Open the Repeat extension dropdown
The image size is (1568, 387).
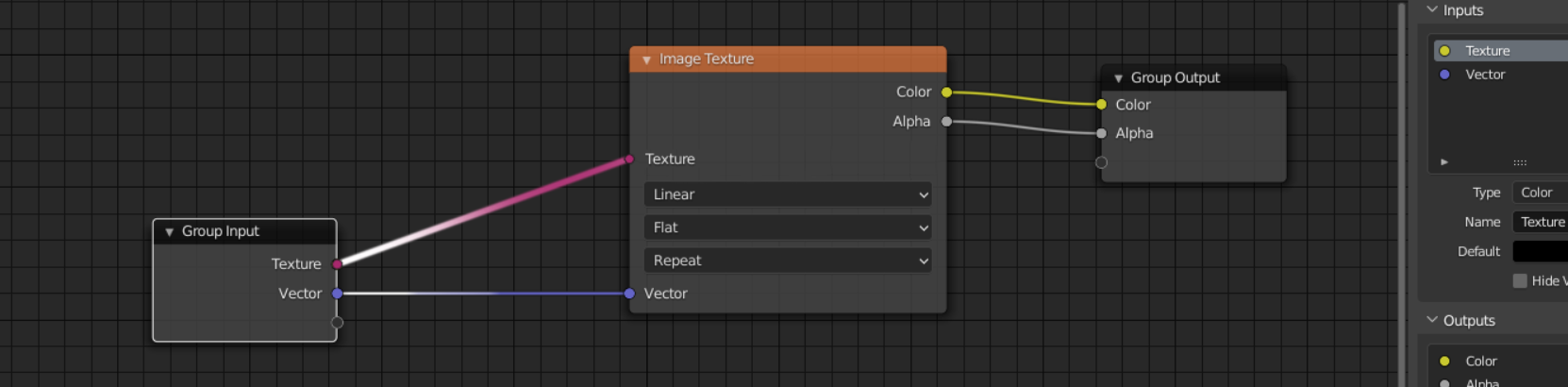click(787, 261)
